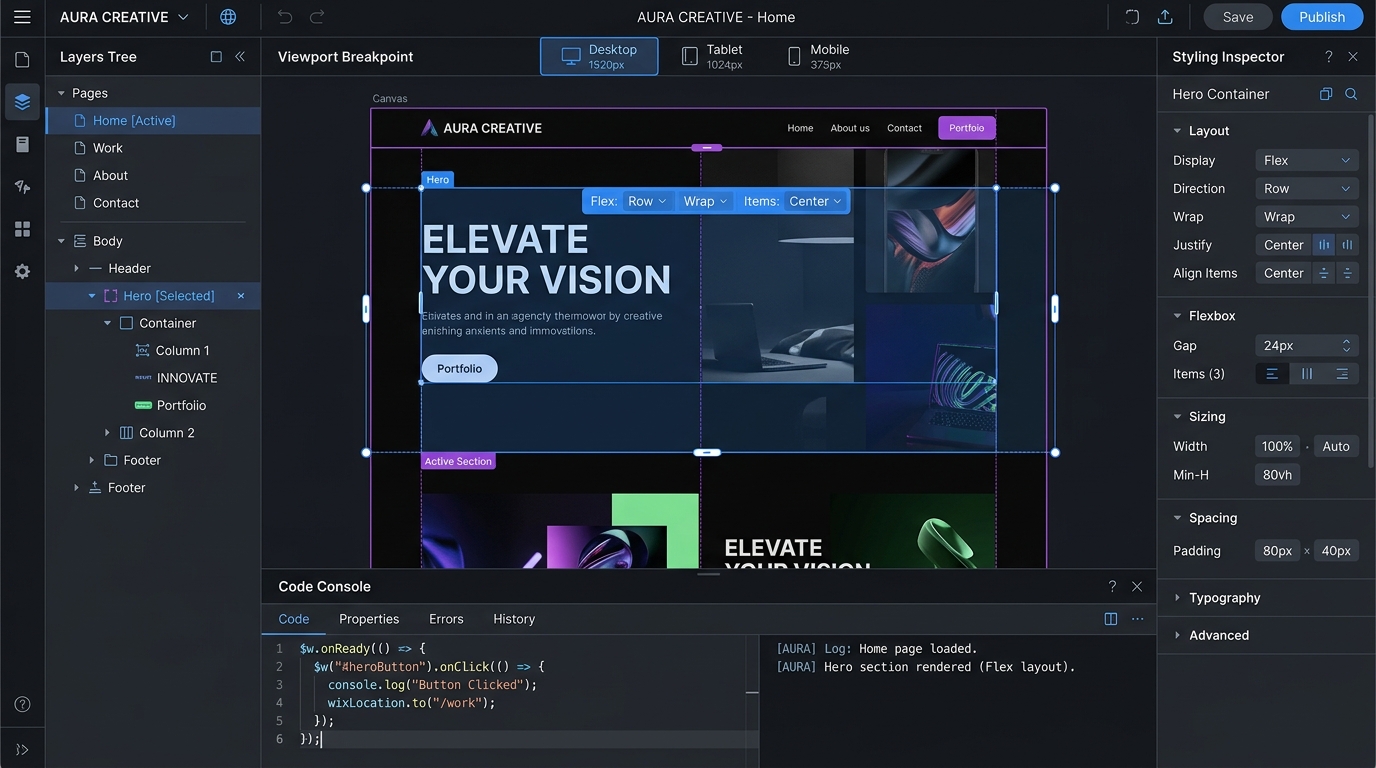Switch viewport to Desktop breakpoint
The image size is (1376, 768).
pos(599,56)
